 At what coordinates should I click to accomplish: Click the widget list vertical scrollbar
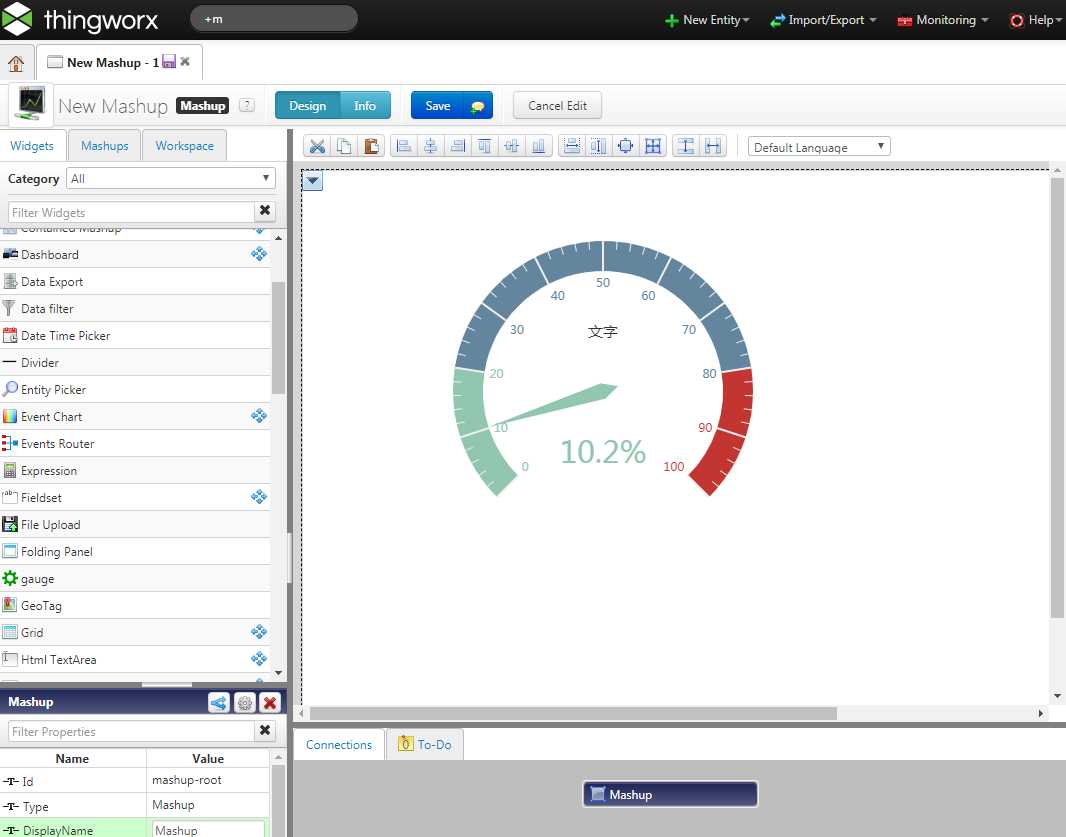[278, 338]
